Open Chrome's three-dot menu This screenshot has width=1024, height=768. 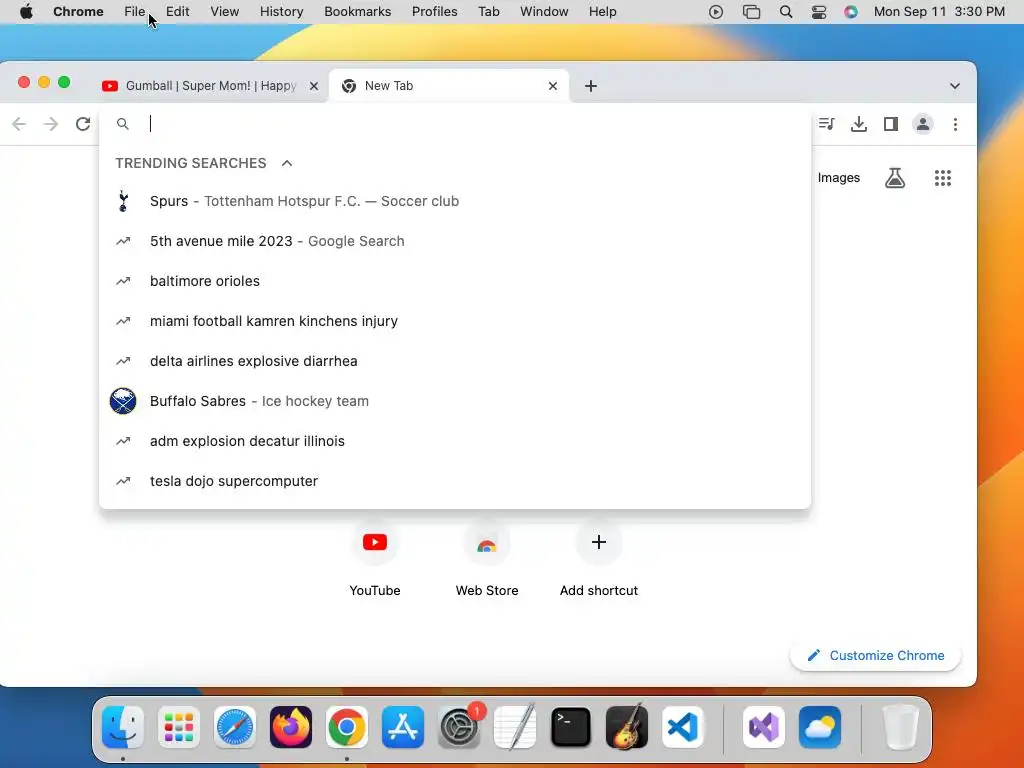pyautogui.click(x=955, y=124)
